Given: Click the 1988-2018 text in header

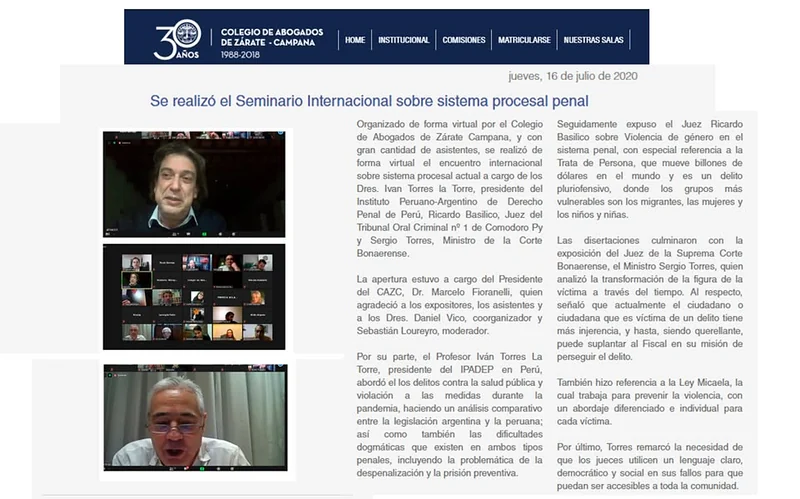Looking at the screenshot, I should click(240, 55).
